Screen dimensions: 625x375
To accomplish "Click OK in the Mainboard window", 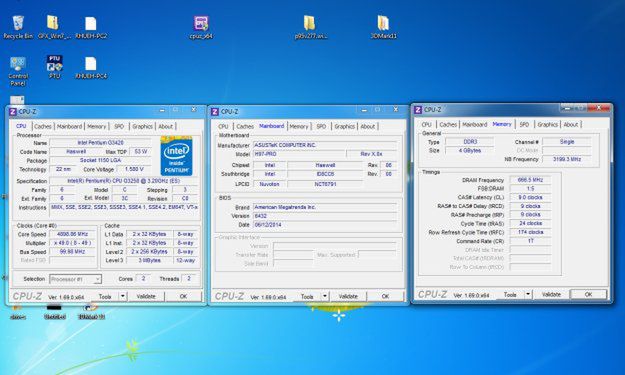I will [385, 296].
